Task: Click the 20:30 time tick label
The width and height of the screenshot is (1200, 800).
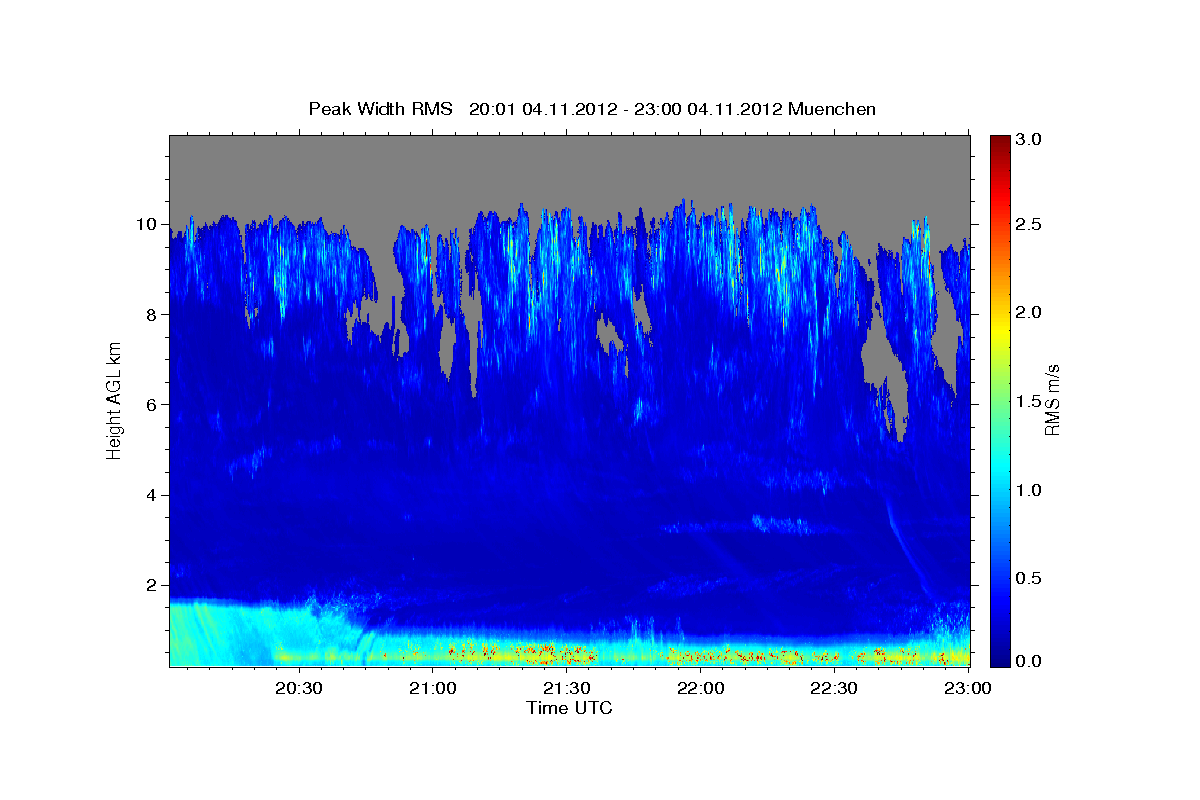Action: pos(298,689)
